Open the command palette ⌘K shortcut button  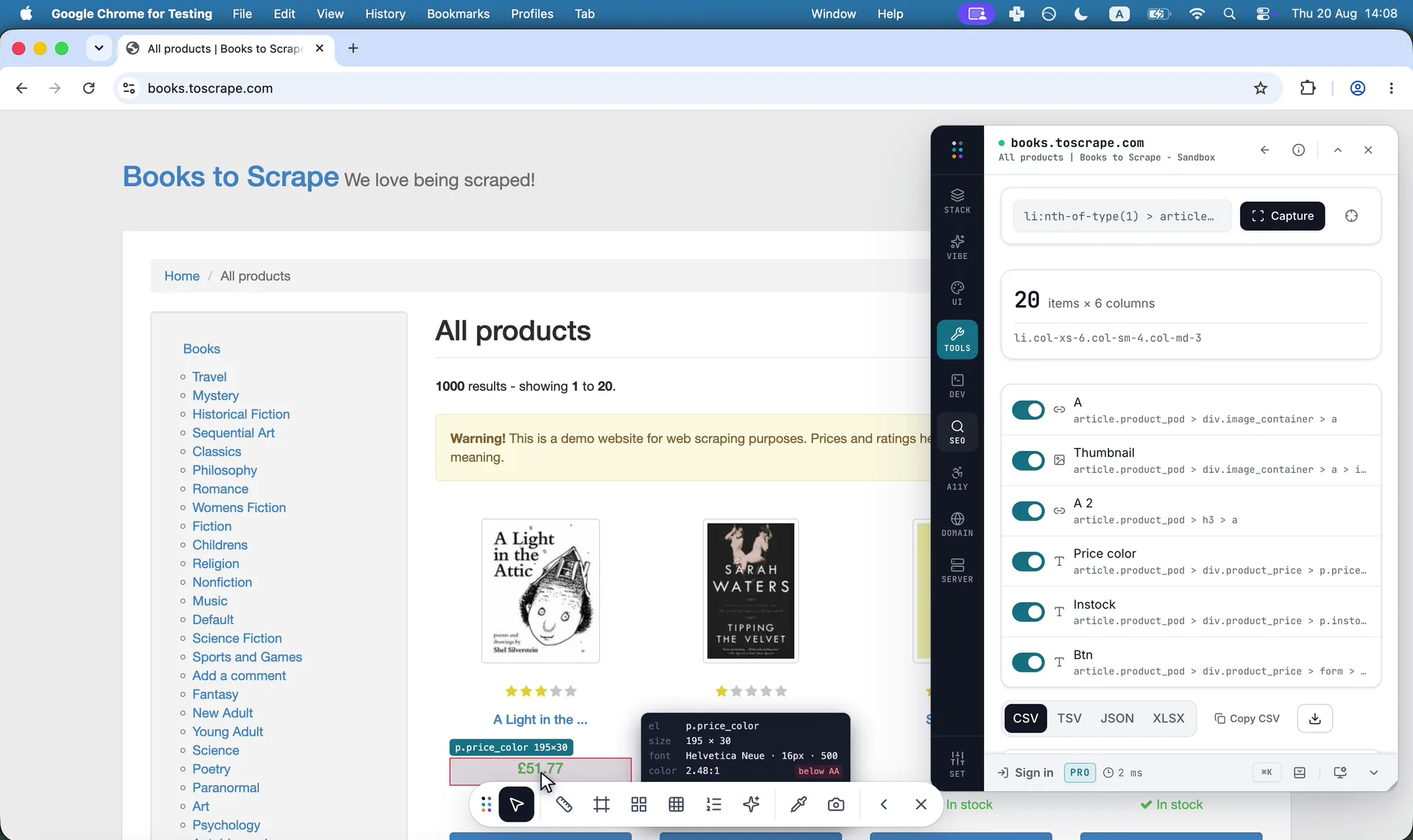pos(1267,772)
